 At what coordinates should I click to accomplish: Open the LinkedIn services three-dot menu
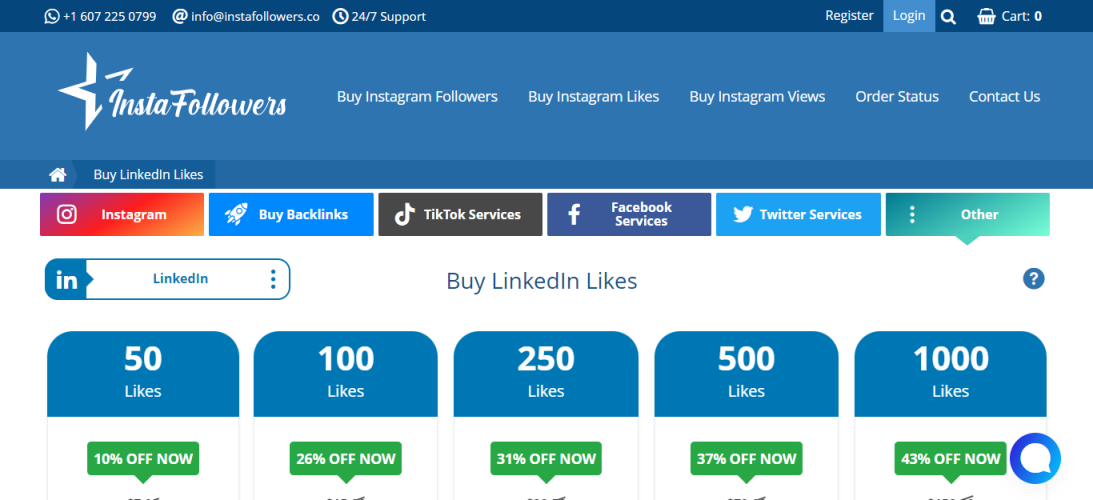tap(273, 279)
